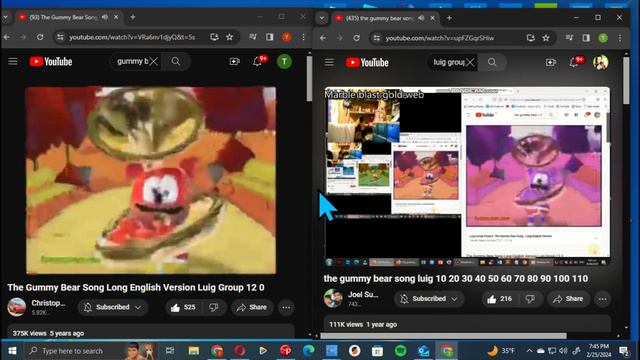The height and width of the screenshot is (360, 640).
Task: Click the search magnifier button in right window
Action: pos(492,62)
